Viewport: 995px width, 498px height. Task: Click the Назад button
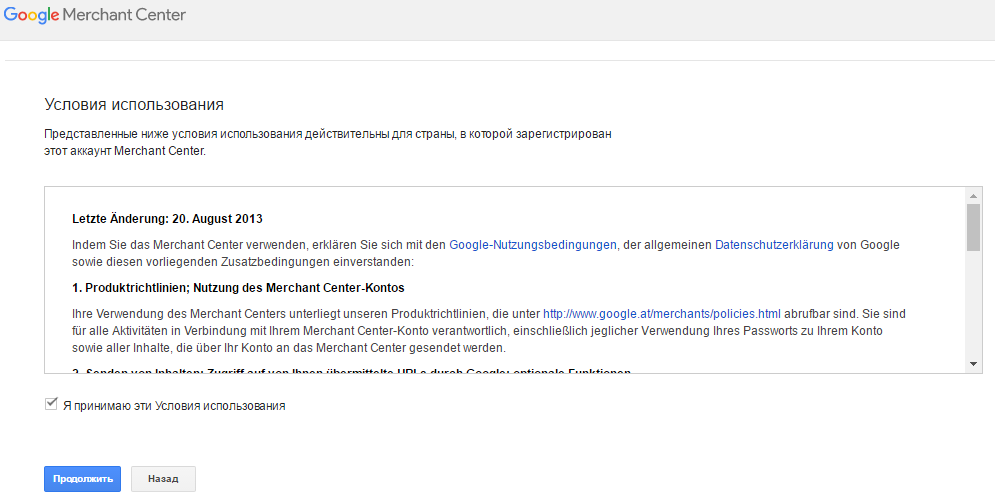pyautogui.click(x=163, y=479)
